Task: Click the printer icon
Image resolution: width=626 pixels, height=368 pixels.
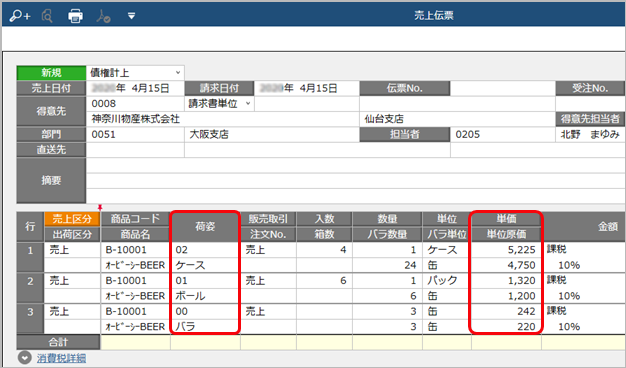Action: 75,16
